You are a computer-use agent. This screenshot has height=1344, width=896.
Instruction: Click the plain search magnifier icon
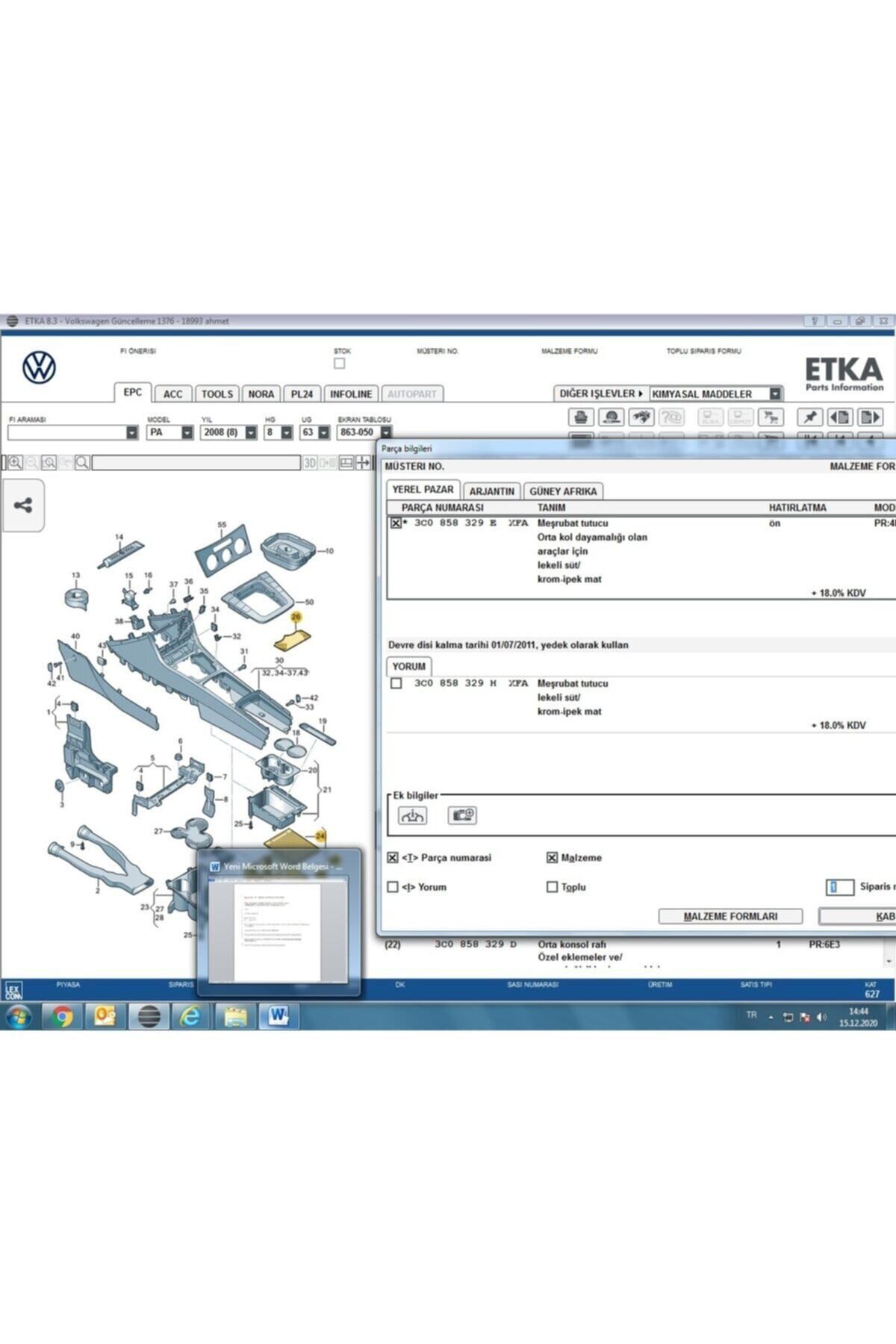coord(82,463)
